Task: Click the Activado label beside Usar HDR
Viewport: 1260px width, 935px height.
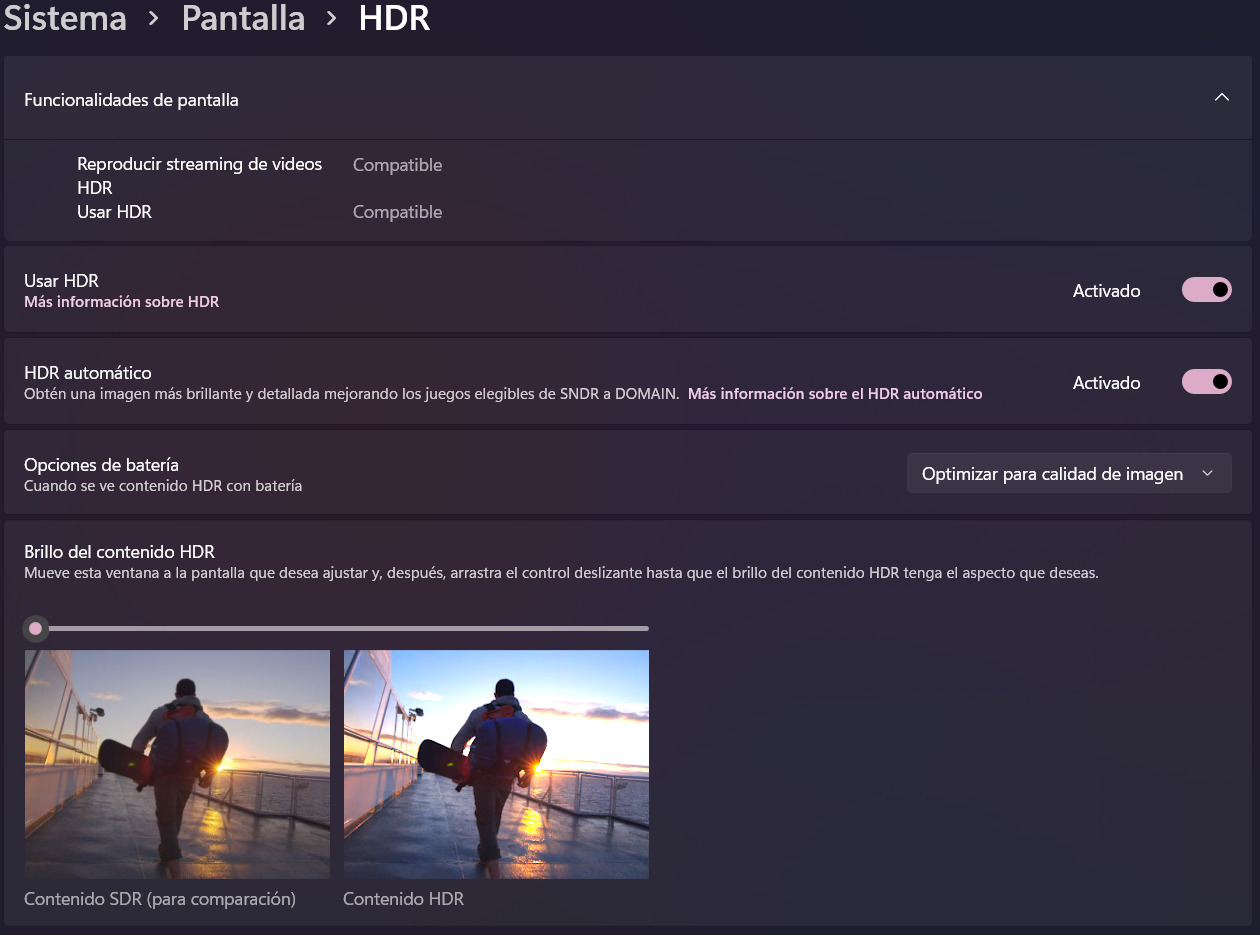Action: (1106, 291)
